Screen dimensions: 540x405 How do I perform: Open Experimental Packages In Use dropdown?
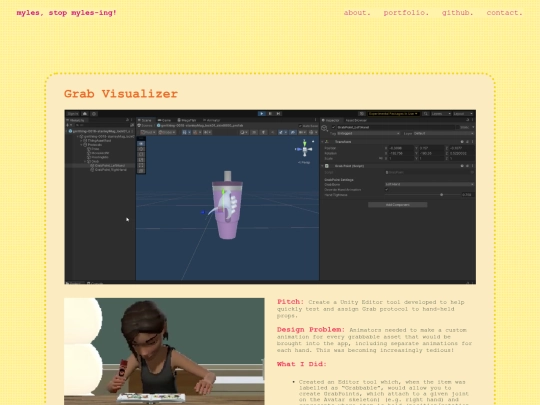(393, 113)
